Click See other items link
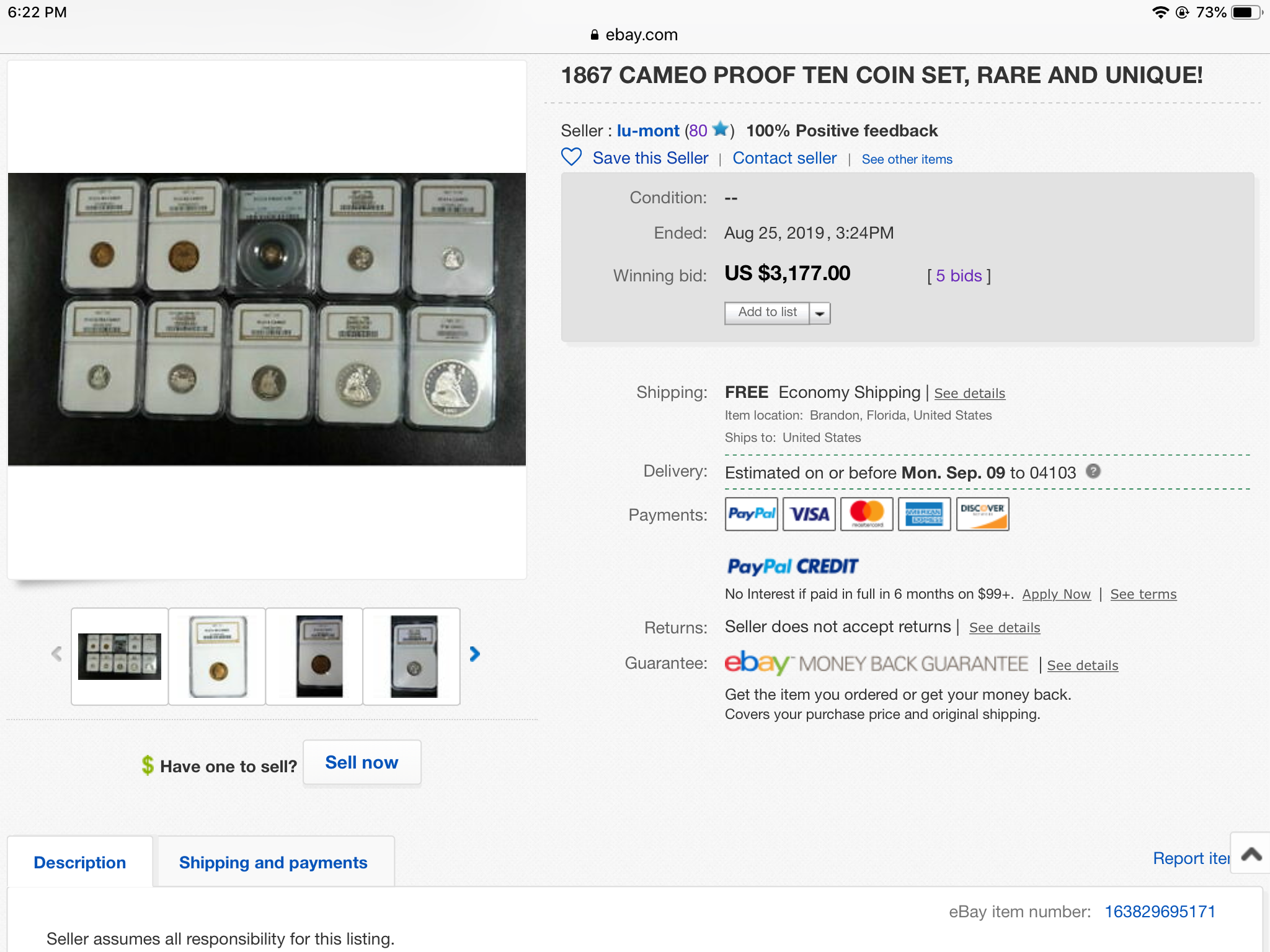 (x=907, y=159)
